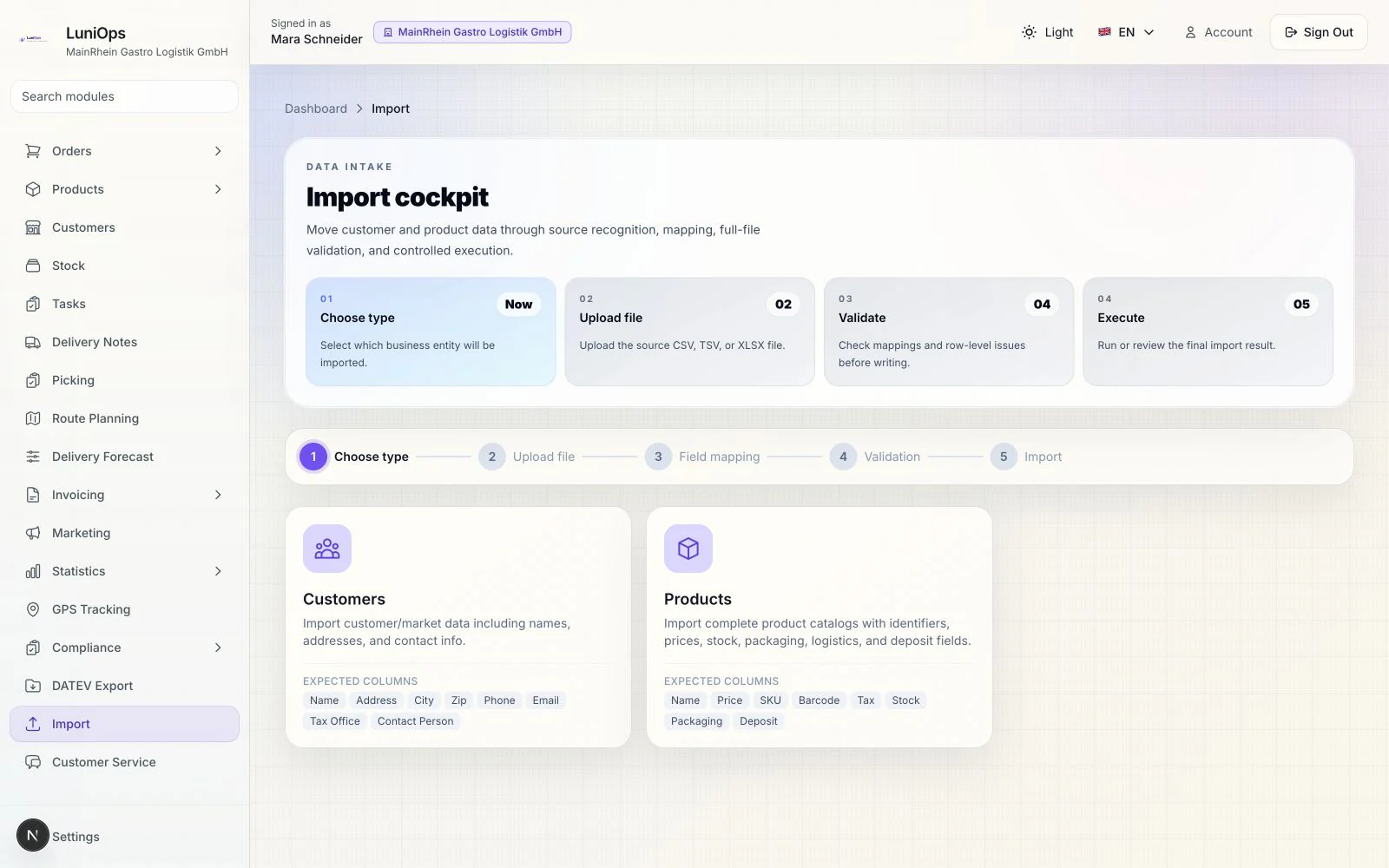Open the Picking sidebar item
This screenshot has width=1389, height=868.
click(124, 380)
